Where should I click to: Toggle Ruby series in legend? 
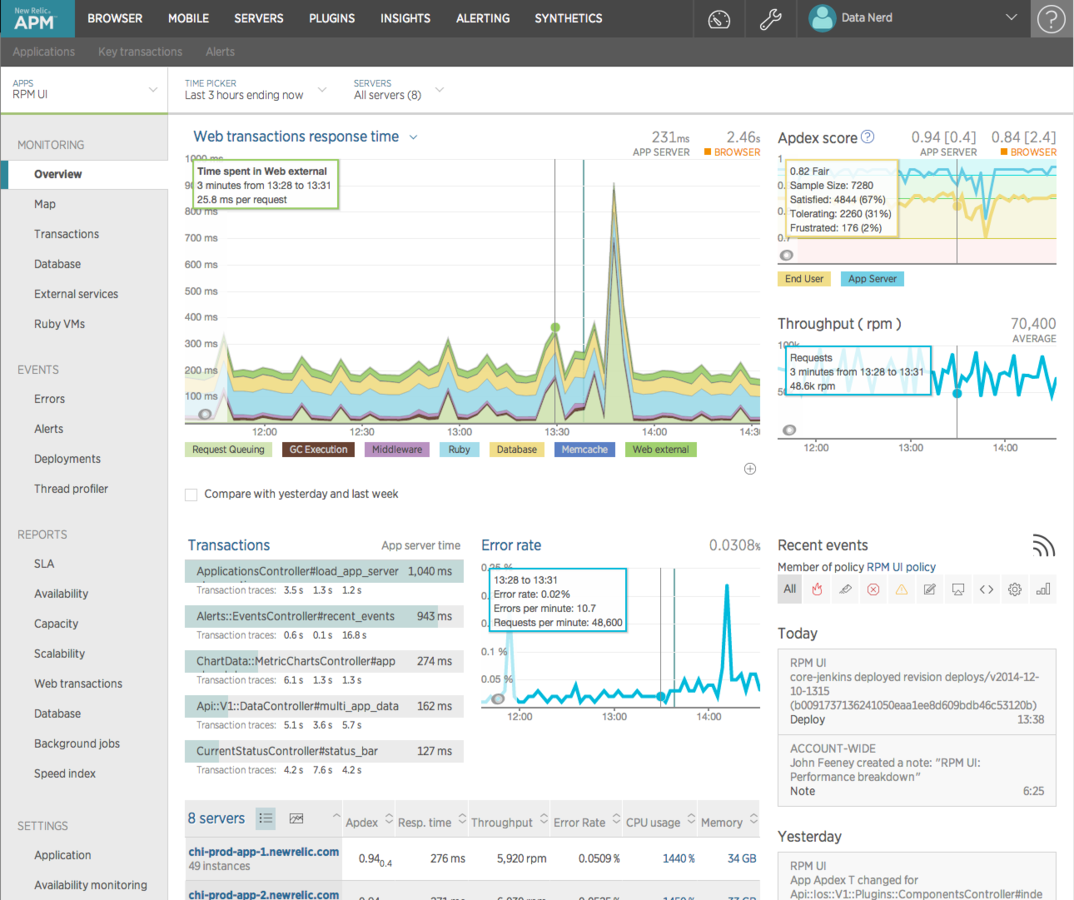(x=459, y=449)
